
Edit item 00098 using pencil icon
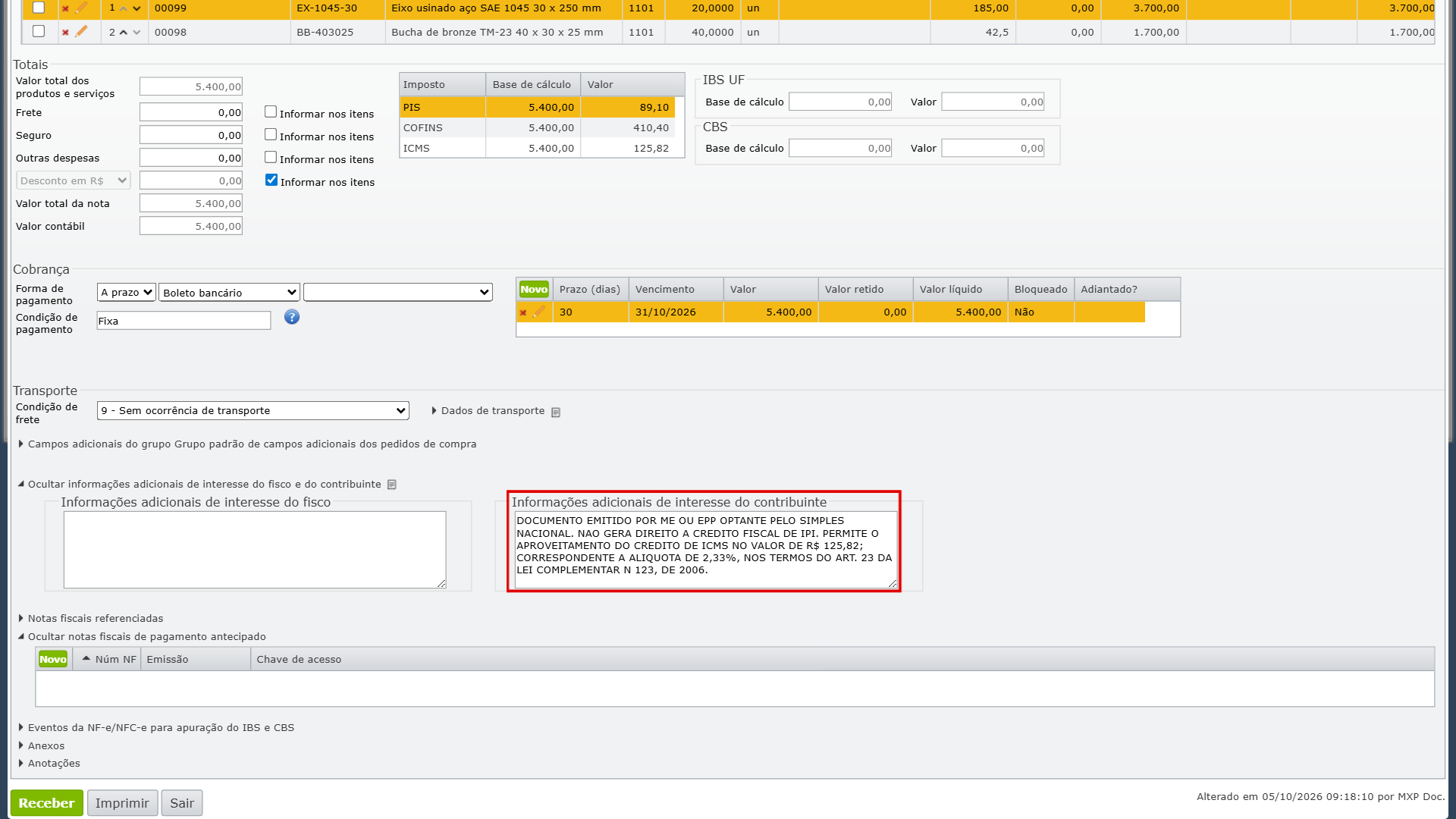(x=81, y=31)
